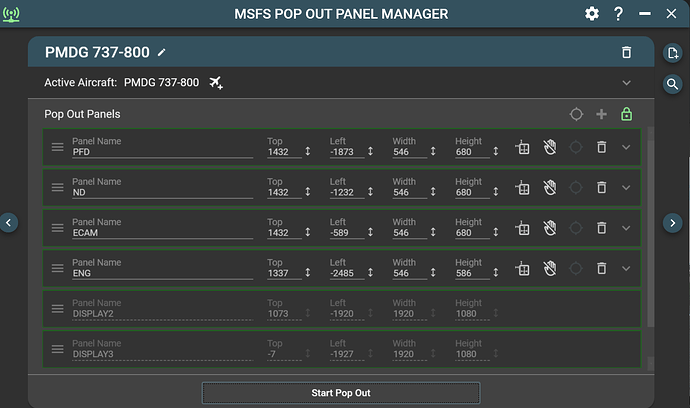
Task: Delete the ND panel
Action: (601, 187)
